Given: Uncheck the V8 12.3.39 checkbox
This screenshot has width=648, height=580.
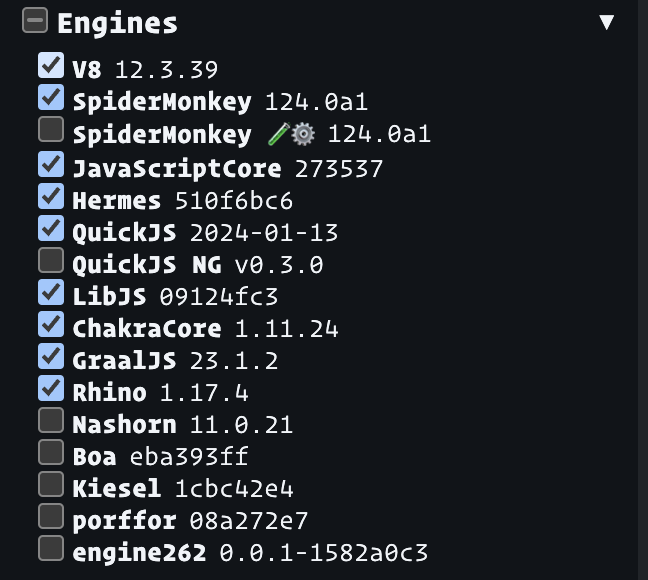Looking at the screenshot, I should point(51,65).
